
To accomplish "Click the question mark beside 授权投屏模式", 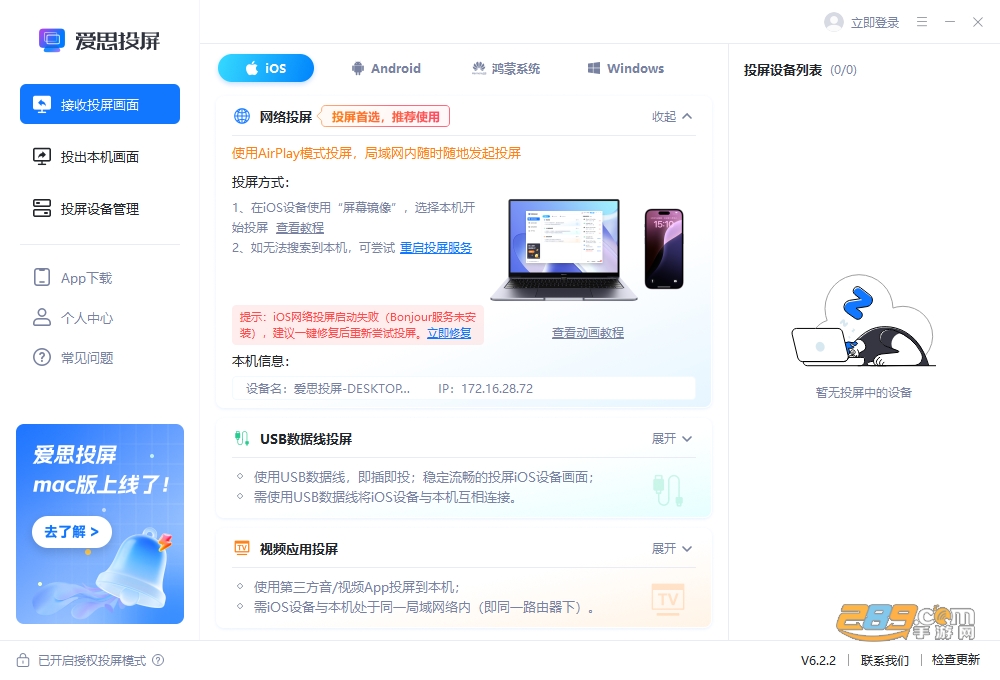I will click(158, 660).
